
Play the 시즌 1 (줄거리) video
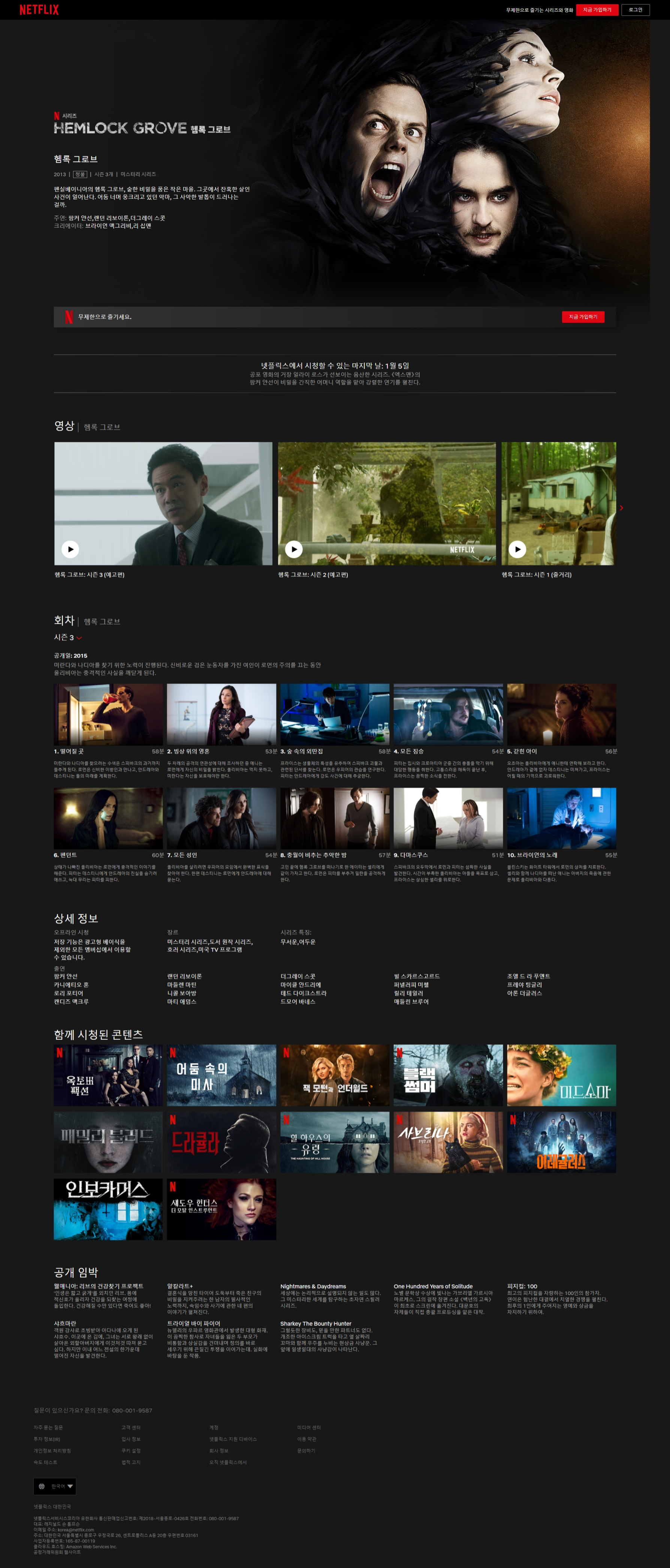[517, 549]
